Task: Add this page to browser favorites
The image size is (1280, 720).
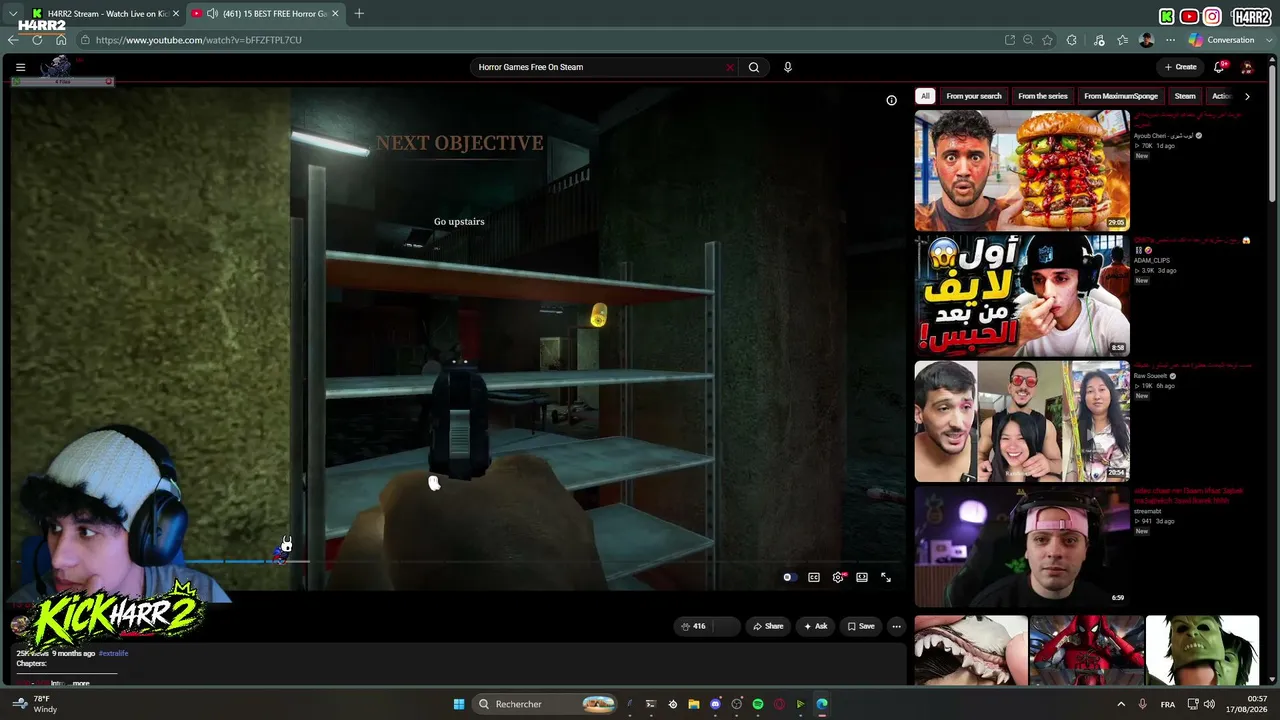Action: click(1047, 40)
